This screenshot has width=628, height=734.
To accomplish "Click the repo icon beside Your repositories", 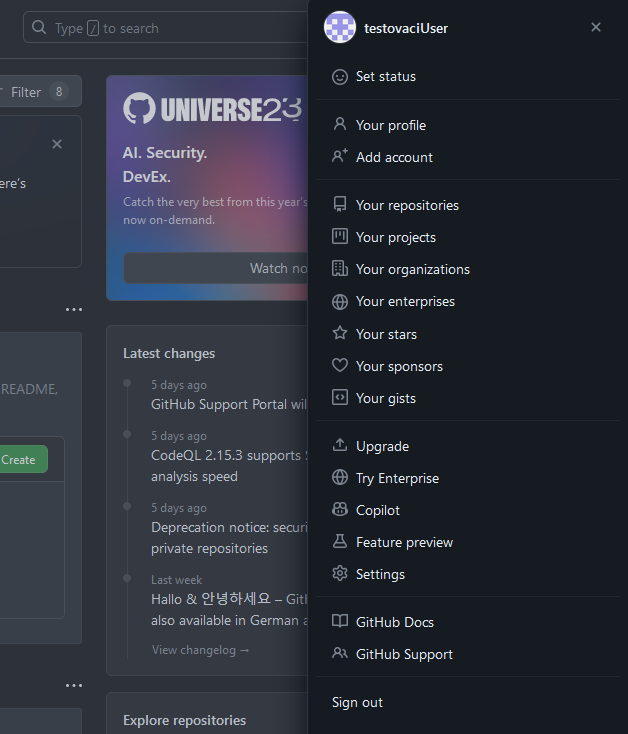I will (340, 205).
